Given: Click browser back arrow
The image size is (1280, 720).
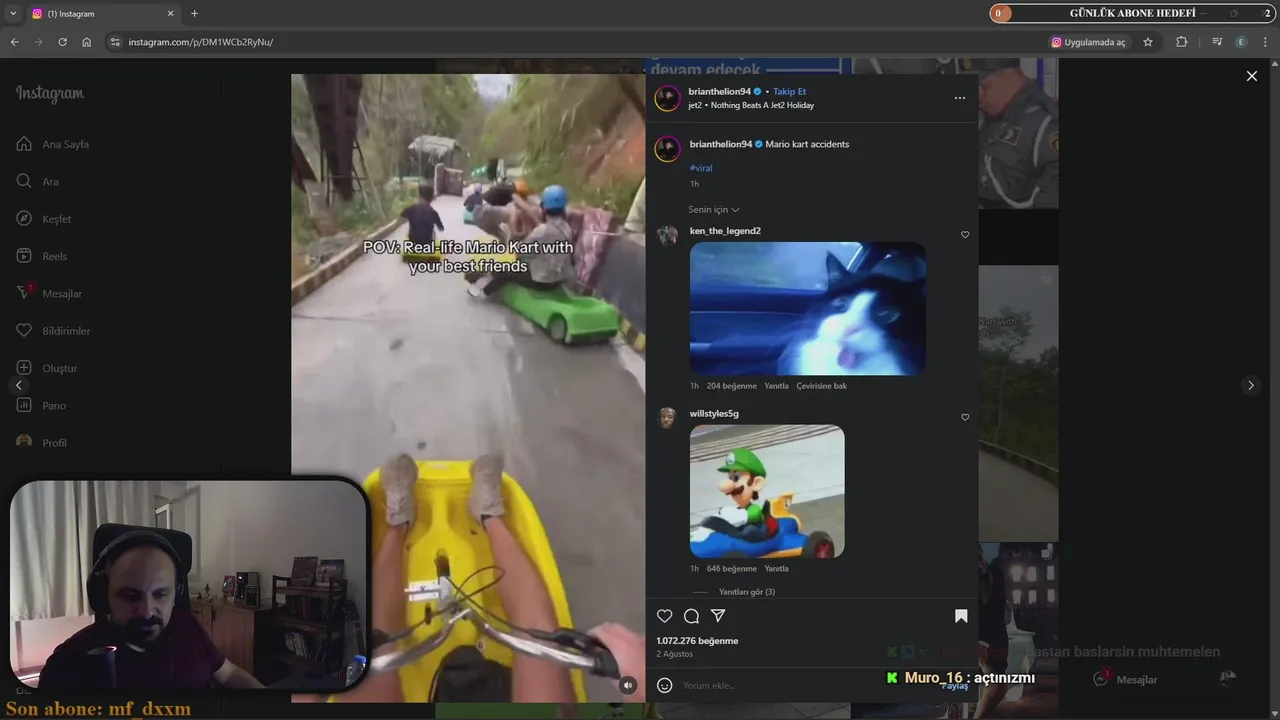Looking at the screenshot, I should pyautogui.click(x=14, y=42).
